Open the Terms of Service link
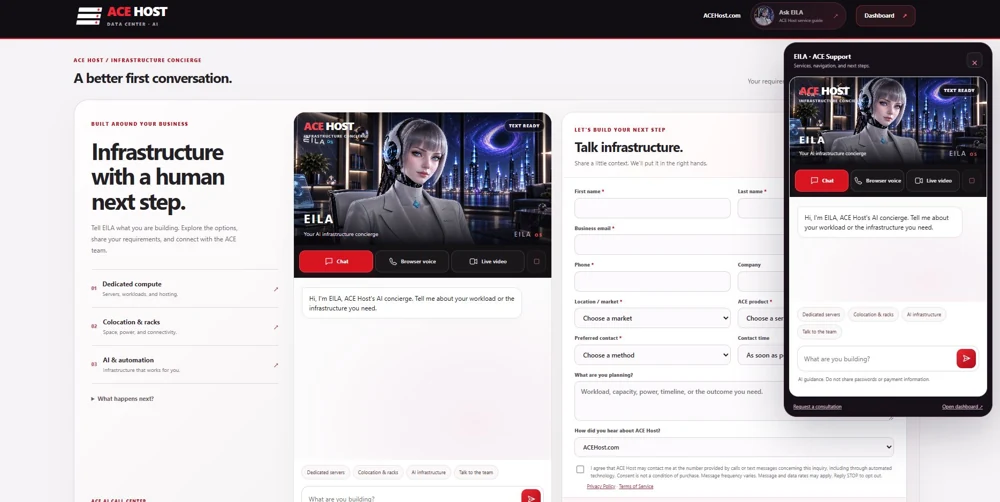Viewport: 1000px width, 502px height. click(x=636, y=486)
